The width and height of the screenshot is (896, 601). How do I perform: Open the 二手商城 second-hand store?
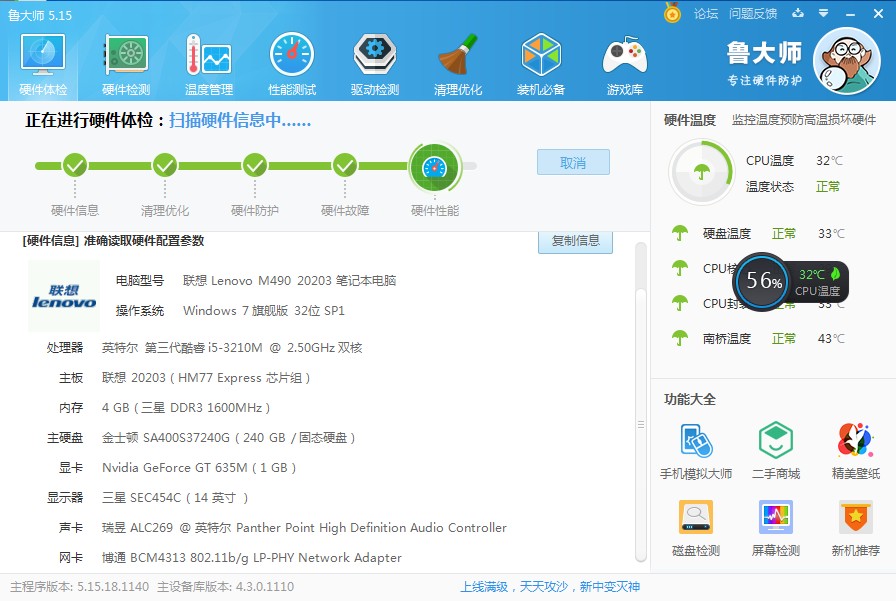(776, 450)
